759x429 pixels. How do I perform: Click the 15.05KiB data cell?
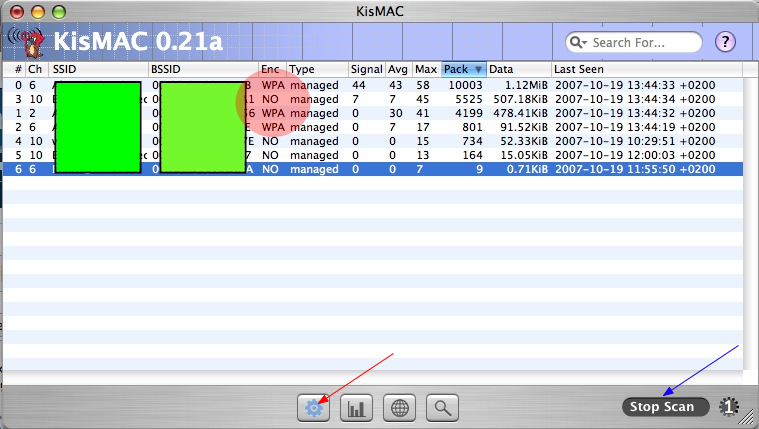tap(524, 155)
